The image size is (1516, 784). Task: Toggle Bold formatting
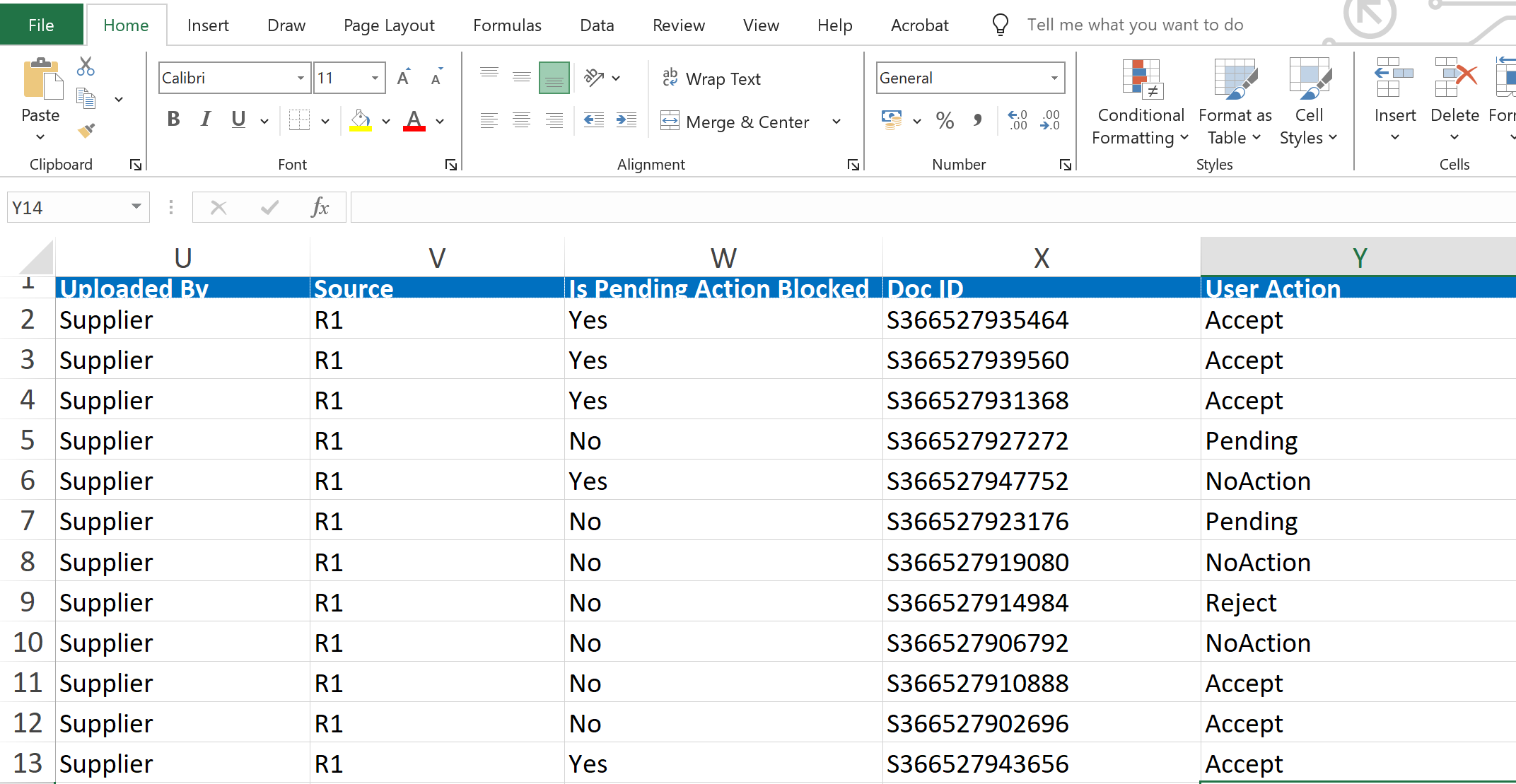coord(173,119)
